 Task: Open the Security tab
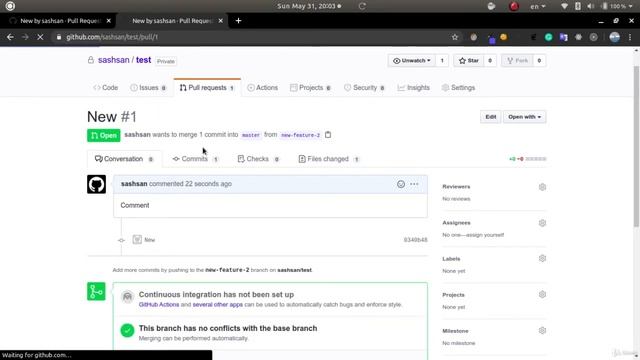pos(364,88)
